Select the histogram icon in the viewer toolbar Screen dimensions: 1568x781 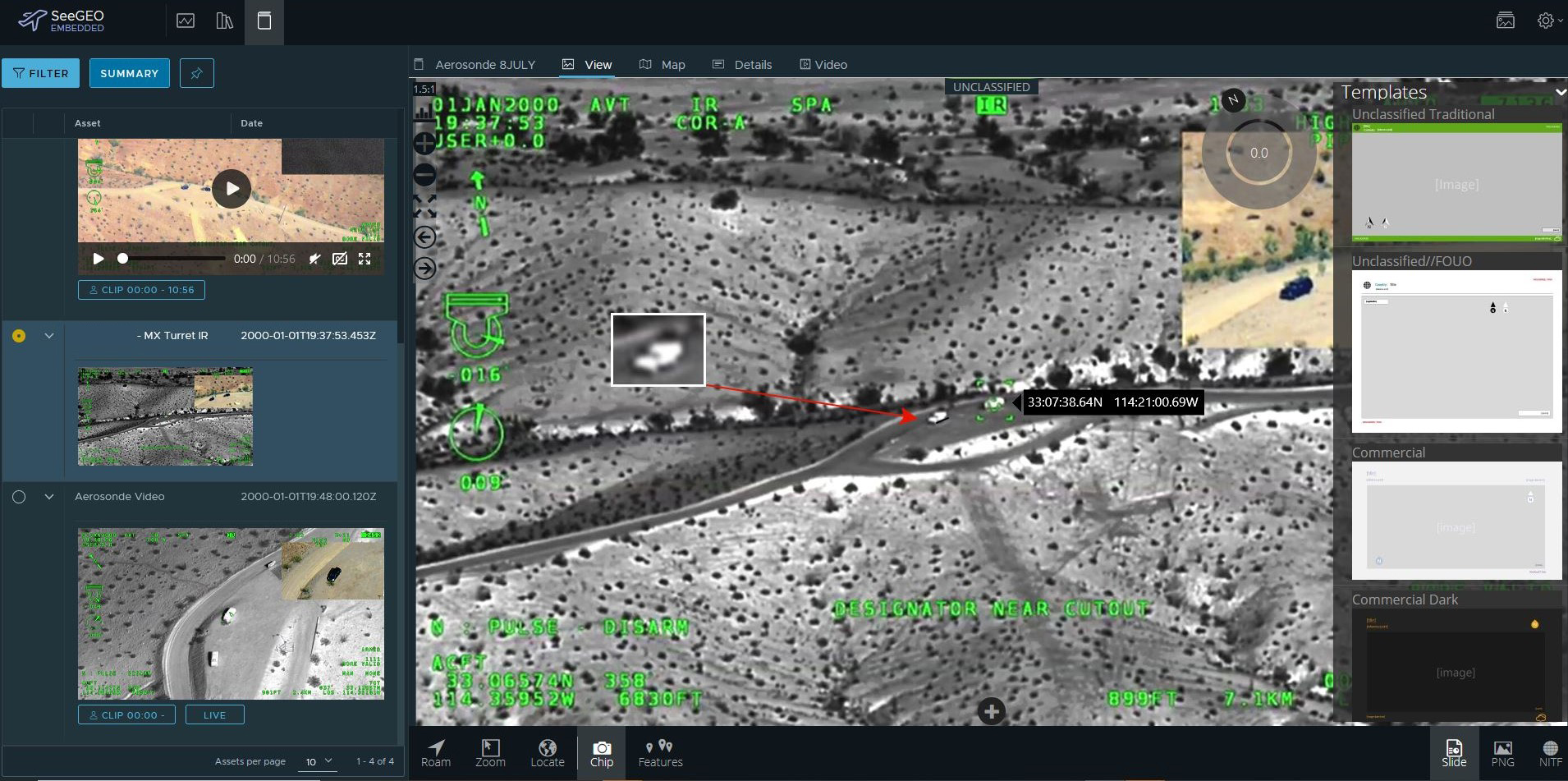coord(424,112)
